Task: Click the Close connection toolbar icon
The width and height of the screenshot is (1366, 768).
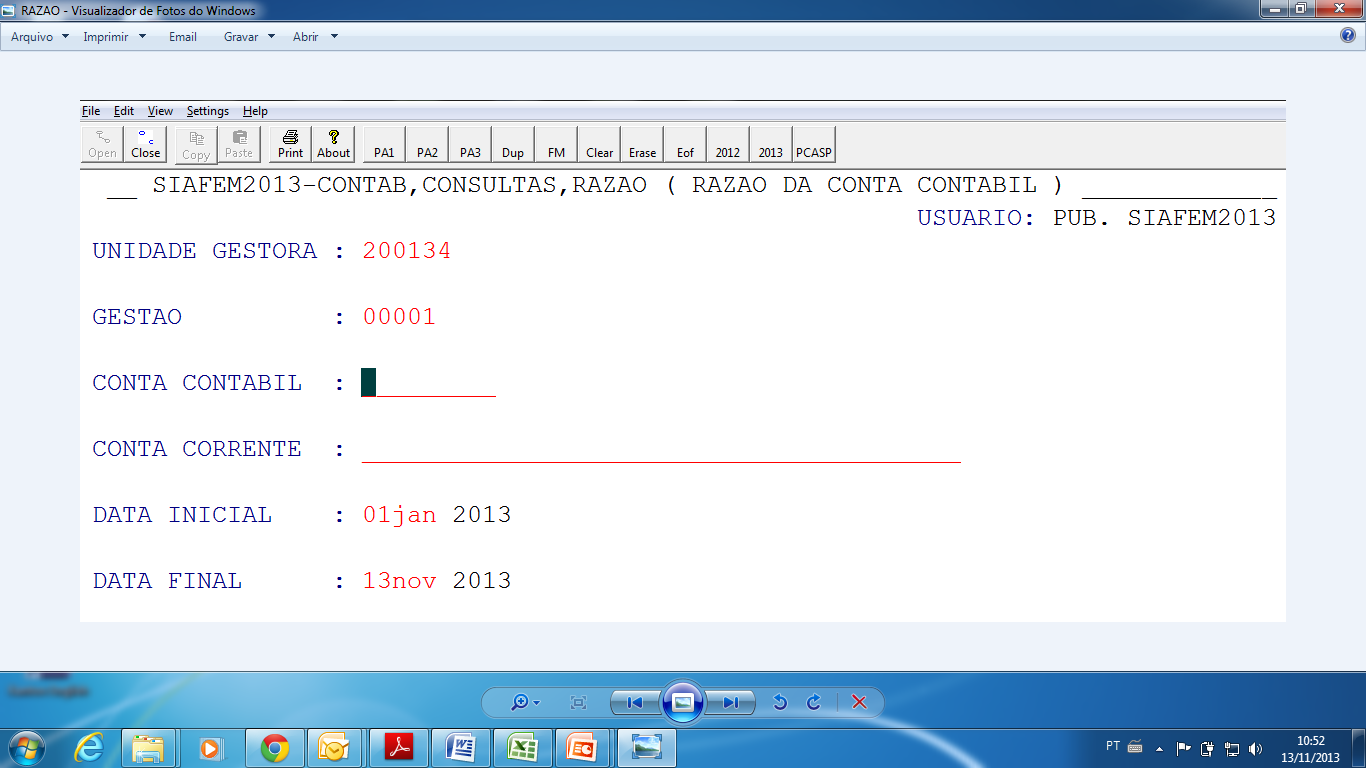Action: 145,144
